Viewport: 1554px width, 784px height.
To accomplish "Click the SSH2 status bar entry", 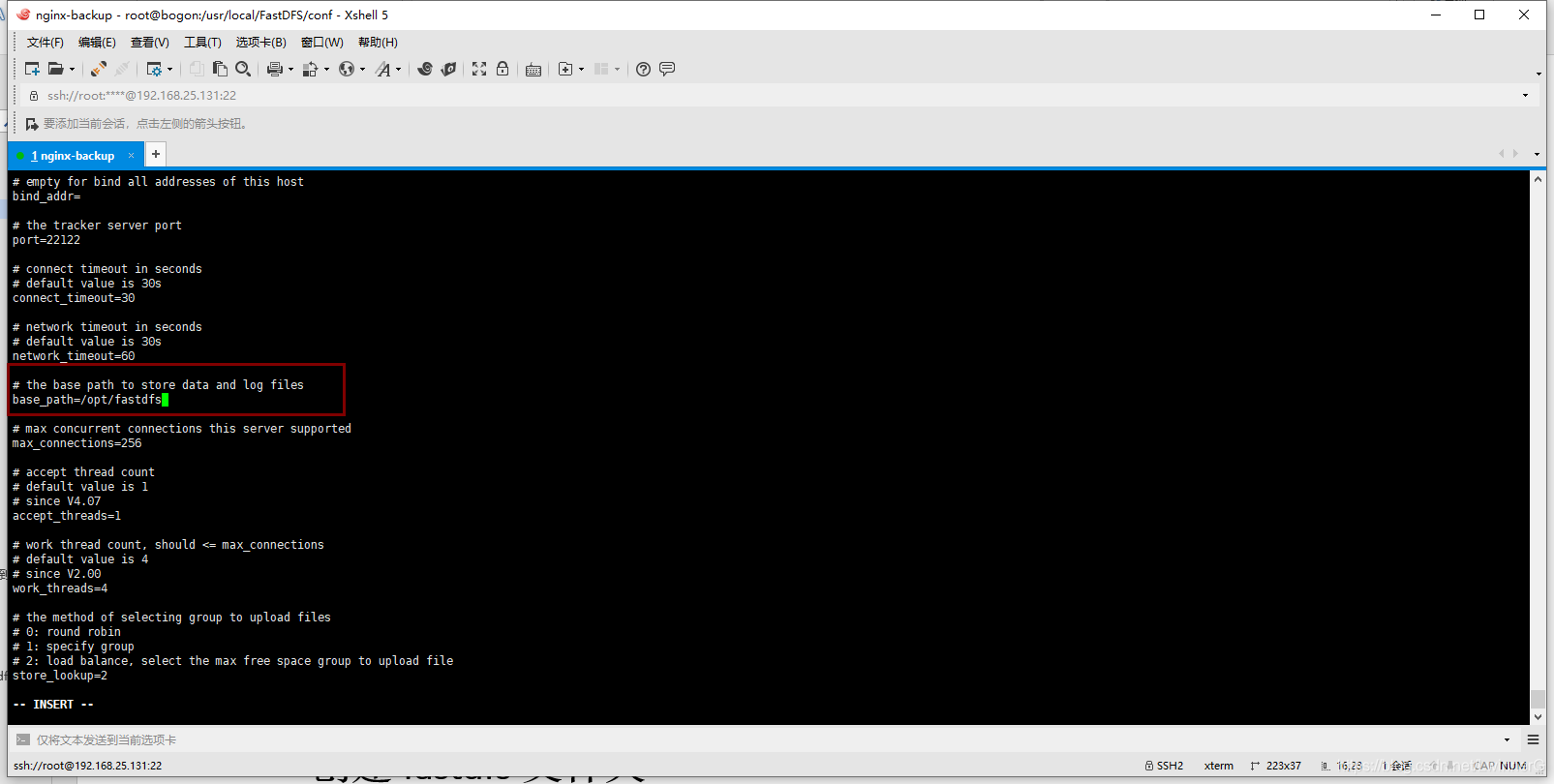I will point(1164,766).
